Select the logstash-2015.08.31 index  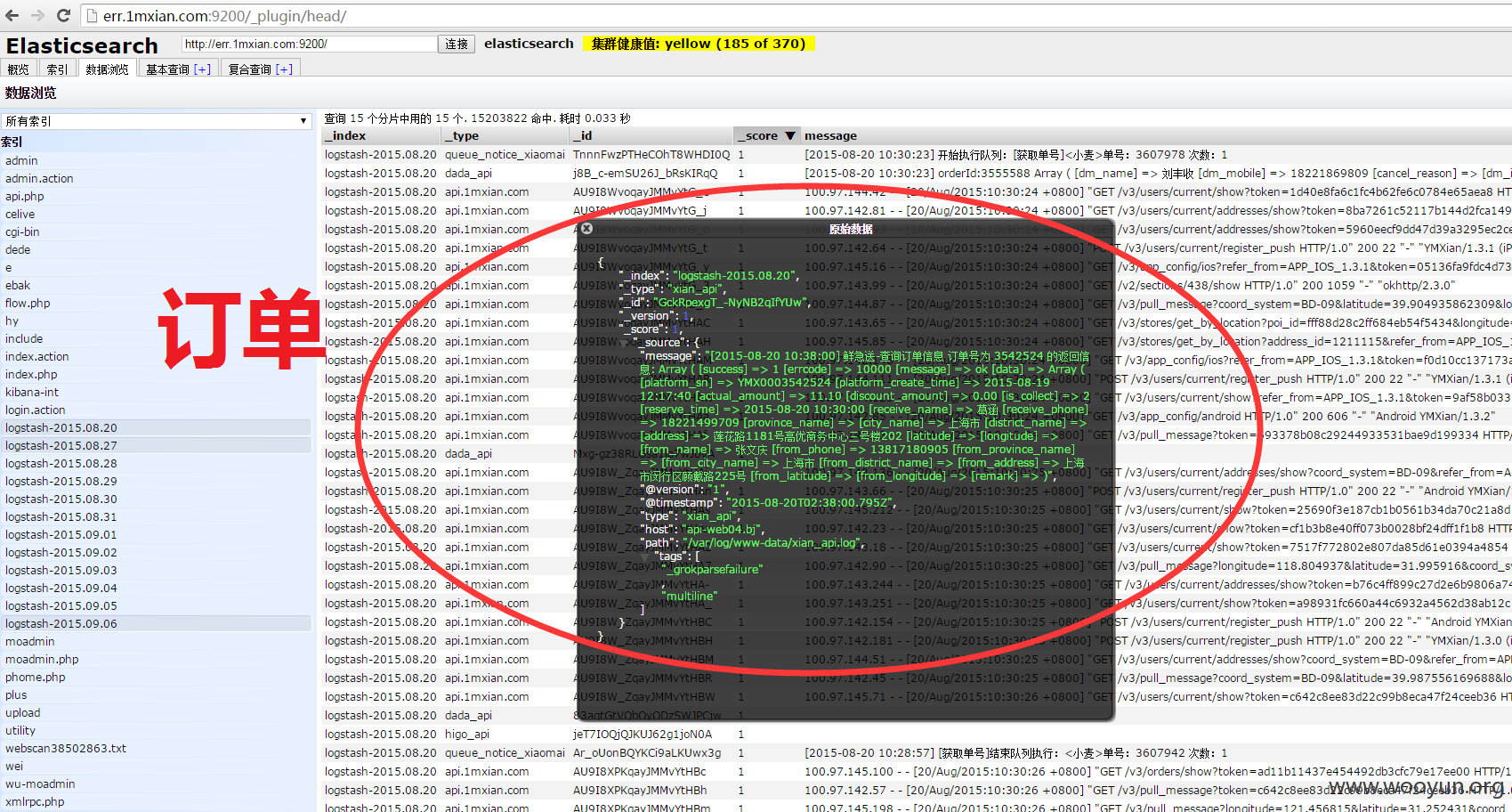coord(156,517)
